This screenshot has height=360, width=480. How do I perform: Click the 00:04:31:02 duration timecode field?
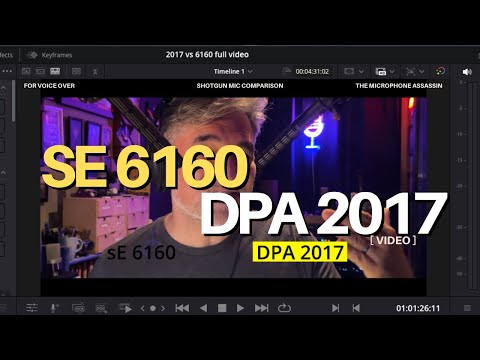(312, 71)
